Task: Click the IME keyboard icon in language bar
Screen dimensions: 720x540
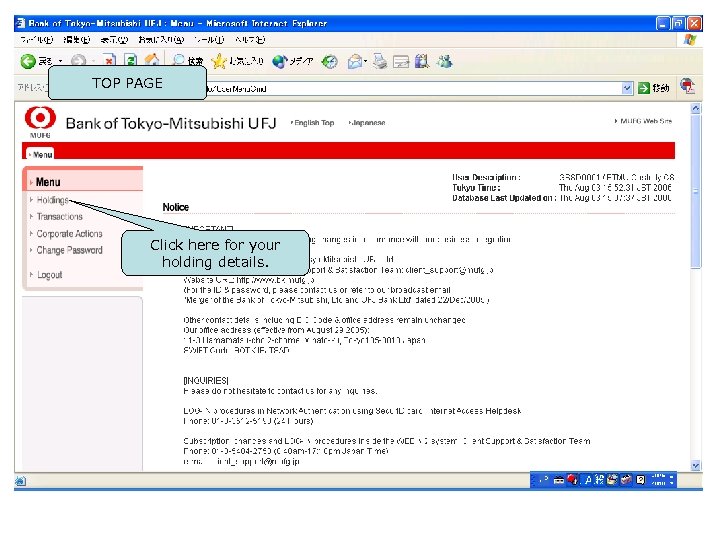Action: 558,480
